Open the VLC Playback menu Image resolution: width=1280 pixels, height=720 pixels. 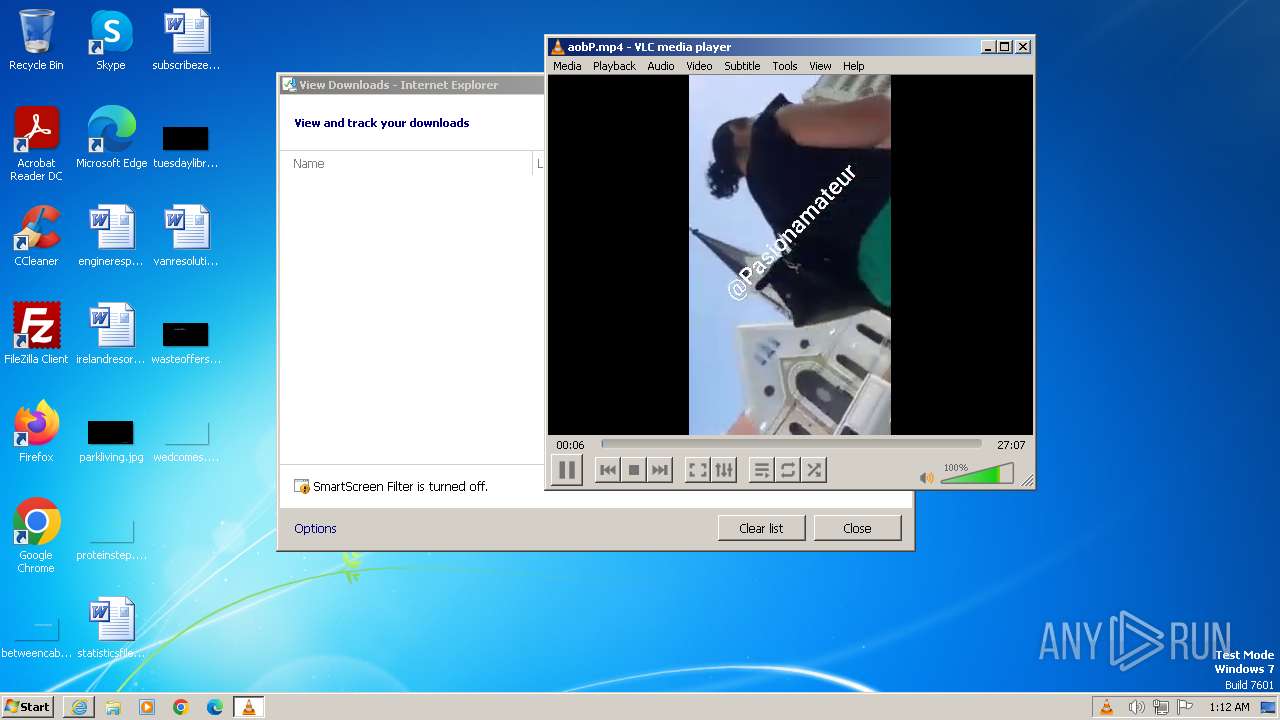coord(614,66)
